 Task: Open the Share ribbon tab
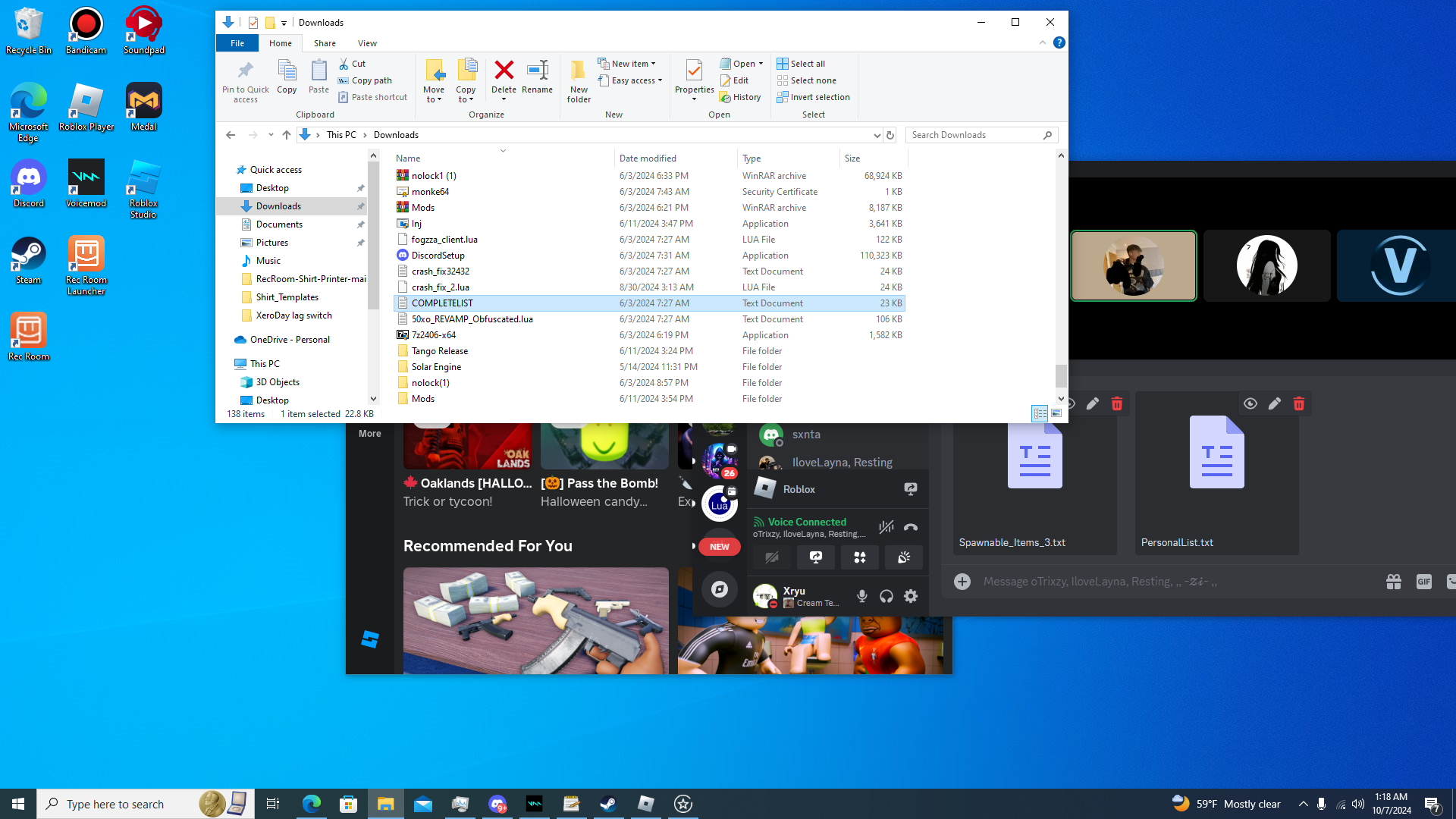(325, 43)
